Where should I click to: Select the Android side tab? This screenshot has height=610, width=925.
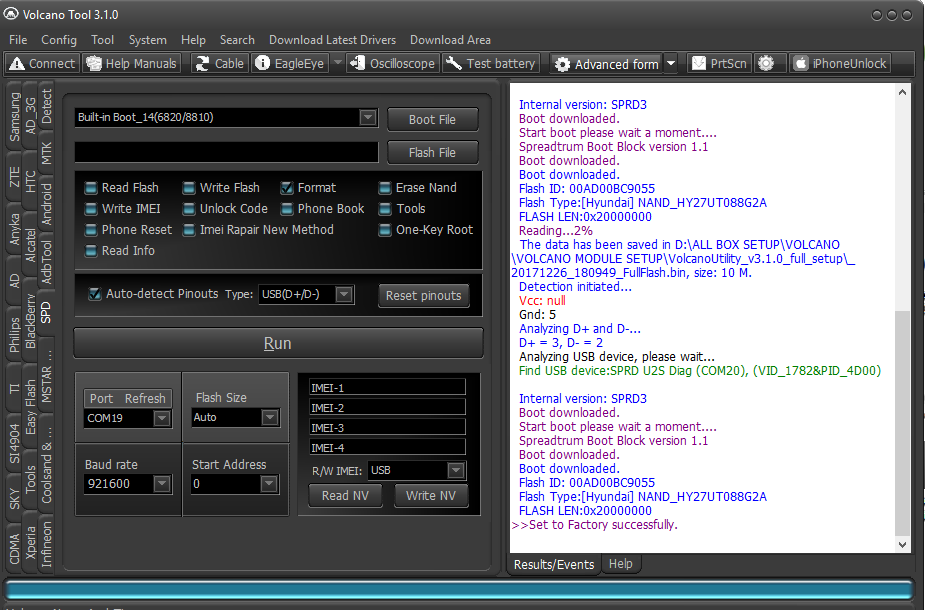click(x=46, y=204)
